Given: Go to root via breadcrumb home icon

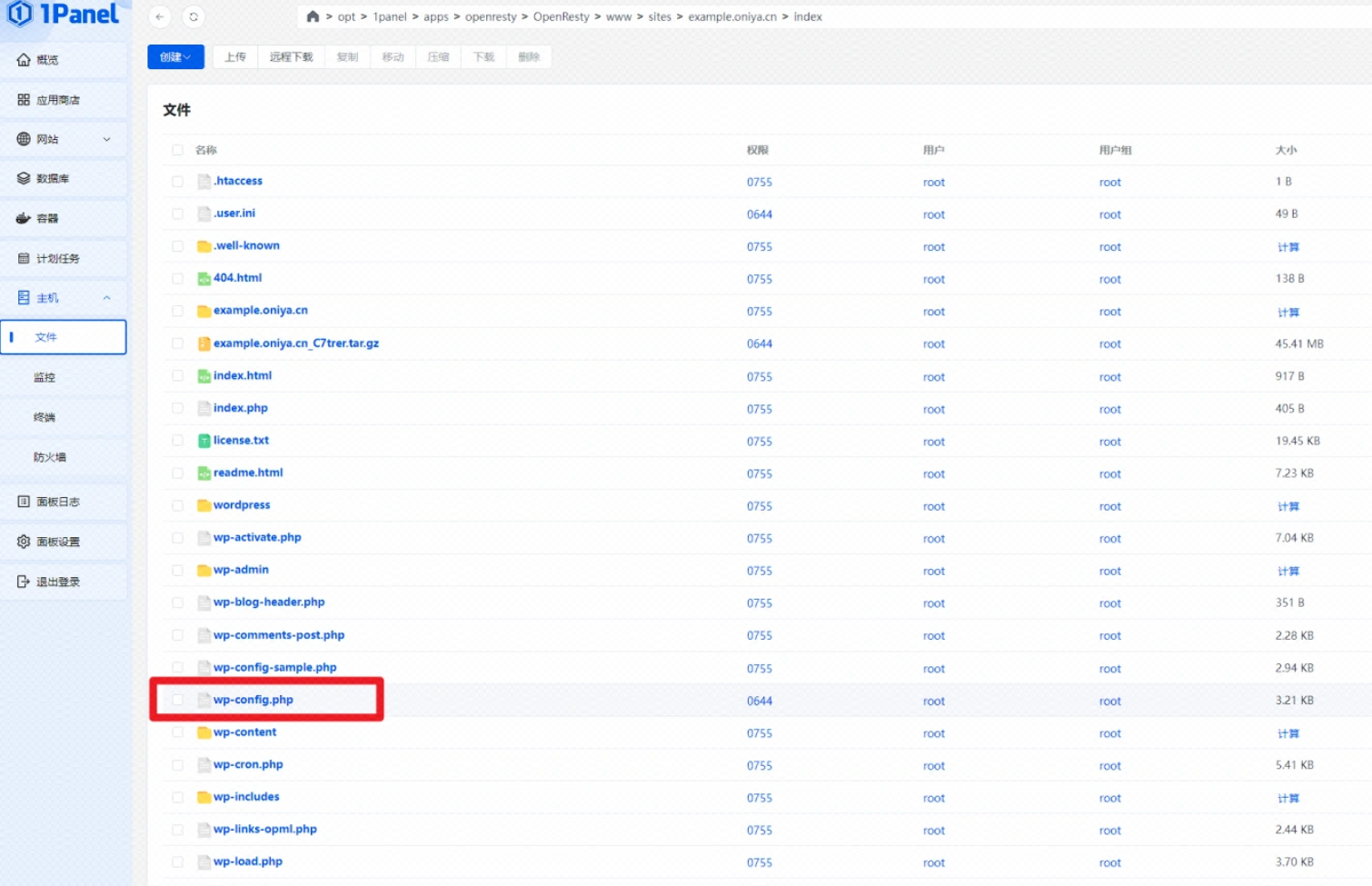Looking at the screenshot, I should click(x=313, y=16).
